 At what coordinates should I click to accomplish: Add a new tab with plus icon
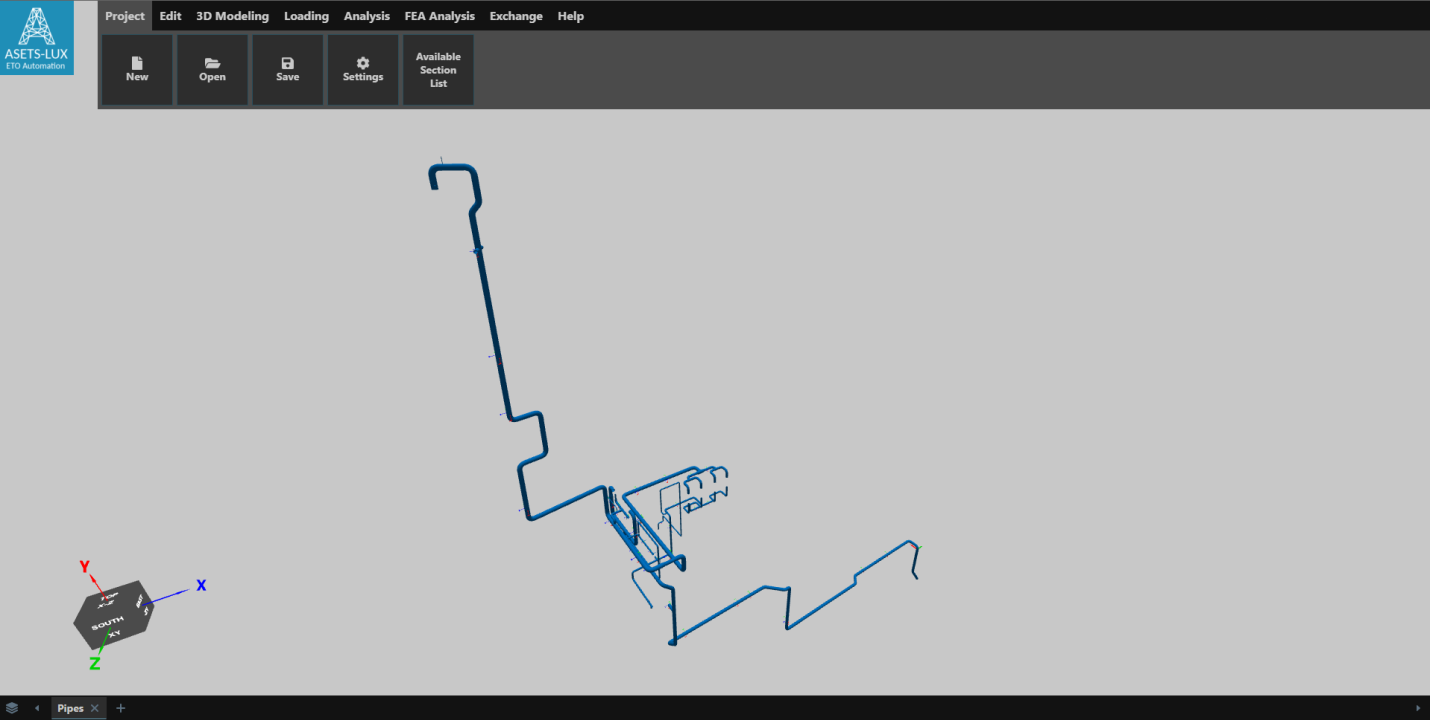(x=121, y=708)
